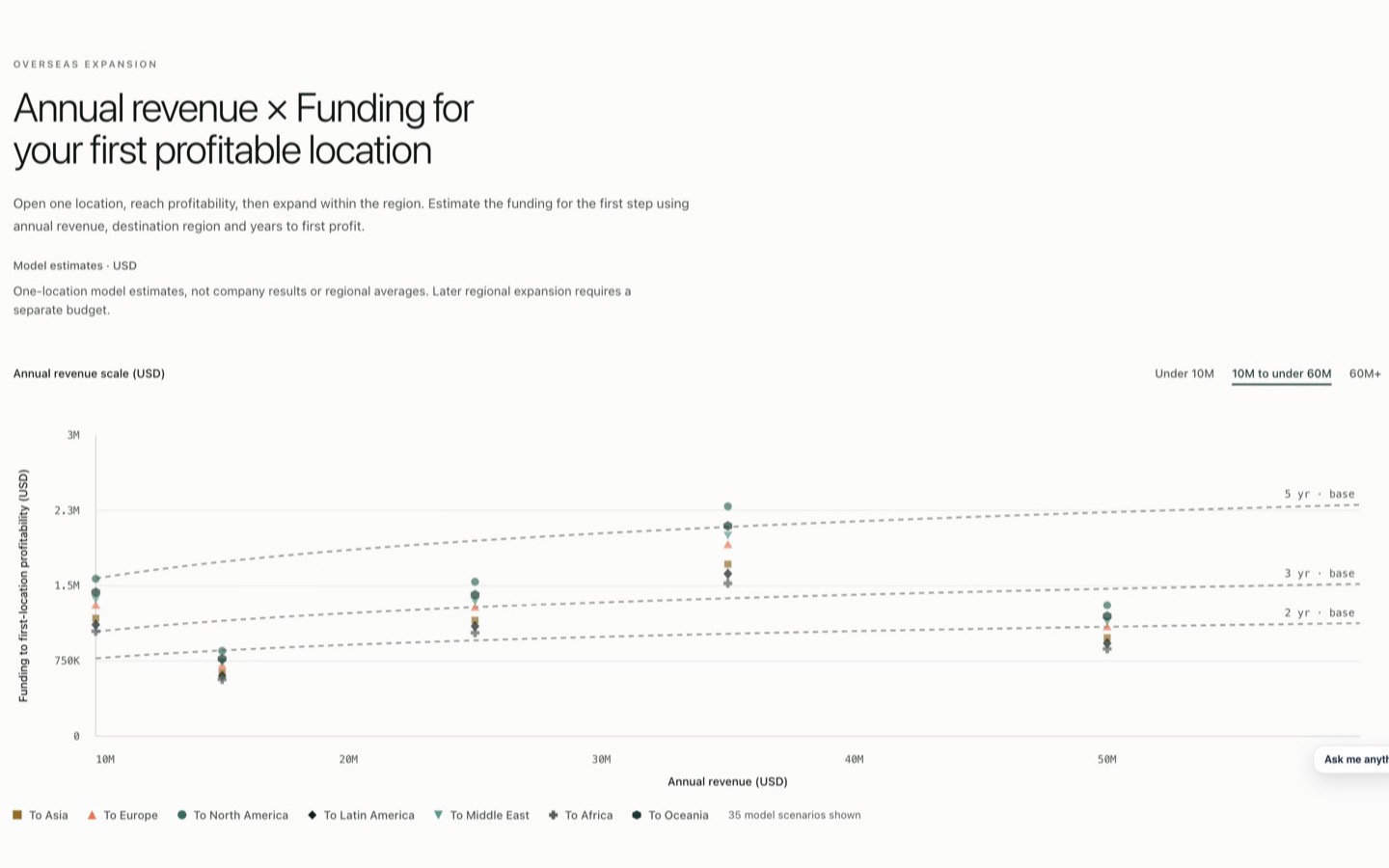The width and height of the screenshot is (1389, 868).
Task: Click the Annual revenue × Funding page heading
Action: pos(243,129)
